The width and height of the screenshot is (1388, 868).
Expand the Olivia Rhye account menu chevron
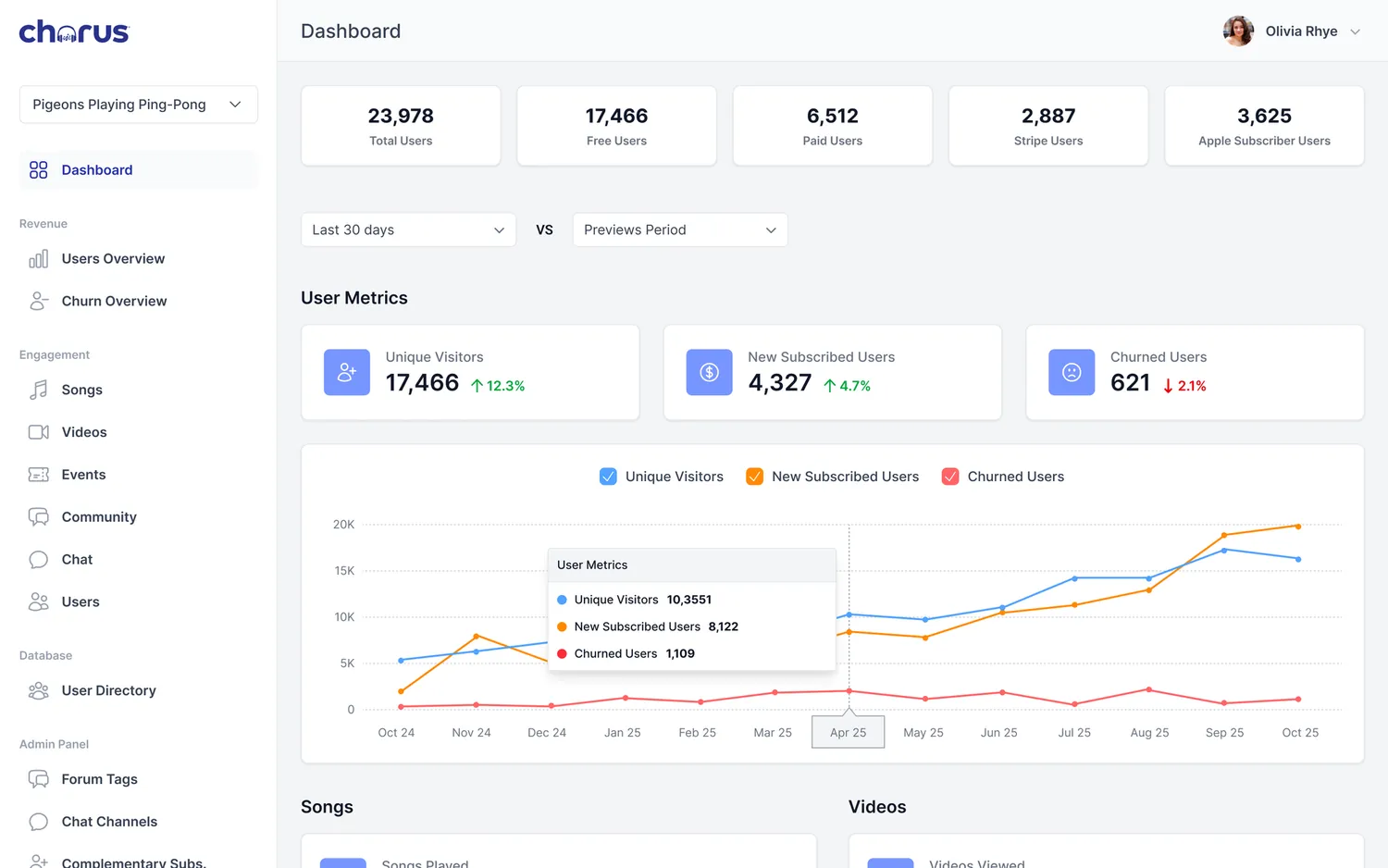click(1356, 31)
